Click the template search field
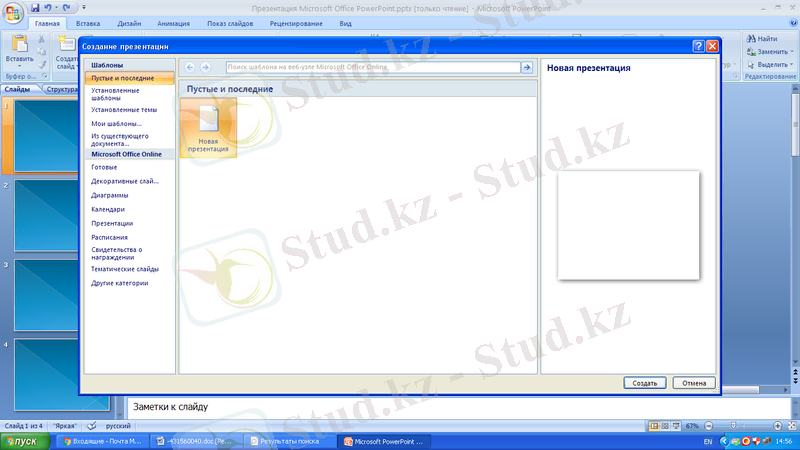The image size is (800, 450). tap(373, 67)
